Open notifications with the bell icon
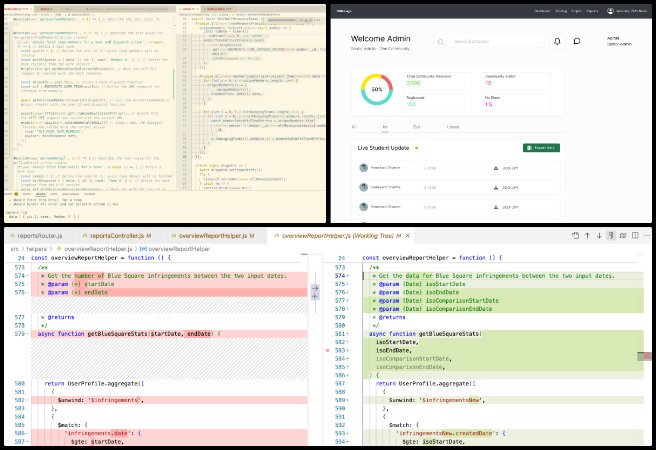Image resolution: width=656 pixels, height=450 pixels. [557, 41]
